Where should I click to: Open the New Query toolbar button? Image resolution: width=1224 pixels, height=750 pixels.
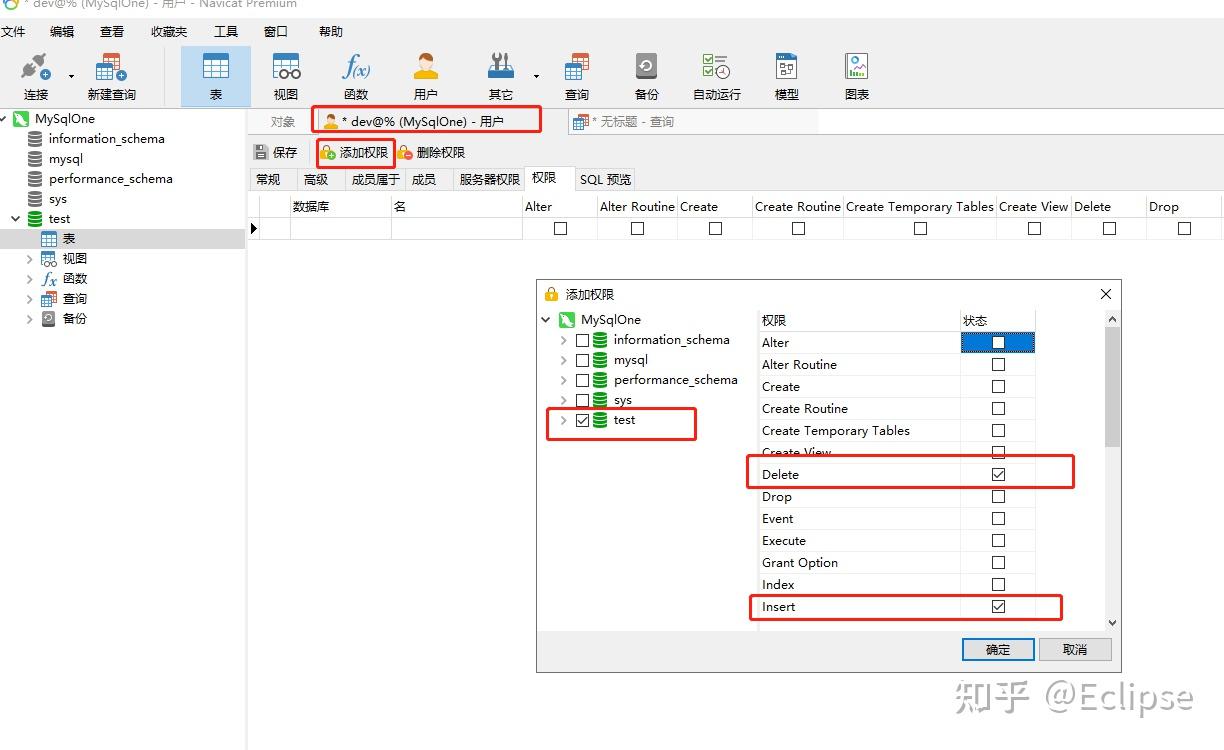(111, 77)
